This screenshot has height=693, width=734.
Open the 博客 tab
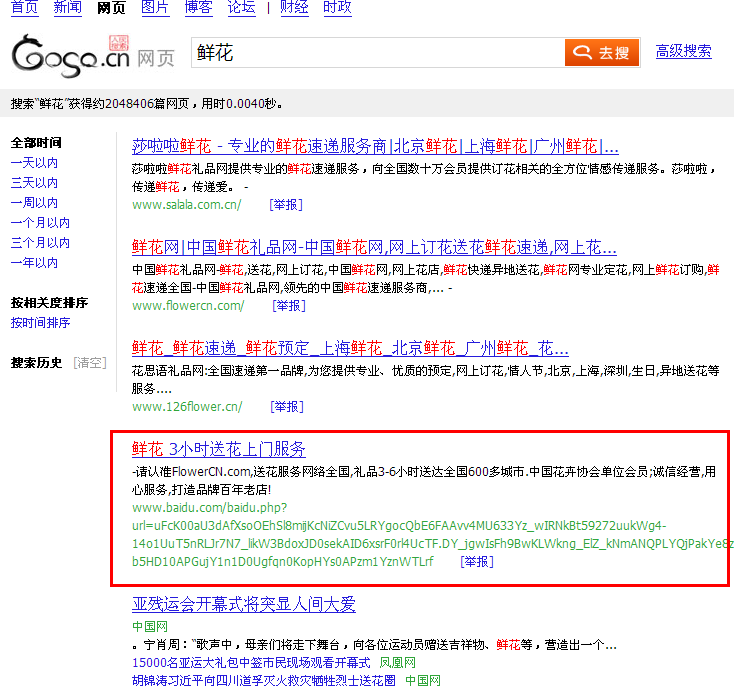[x=198, y=8]
